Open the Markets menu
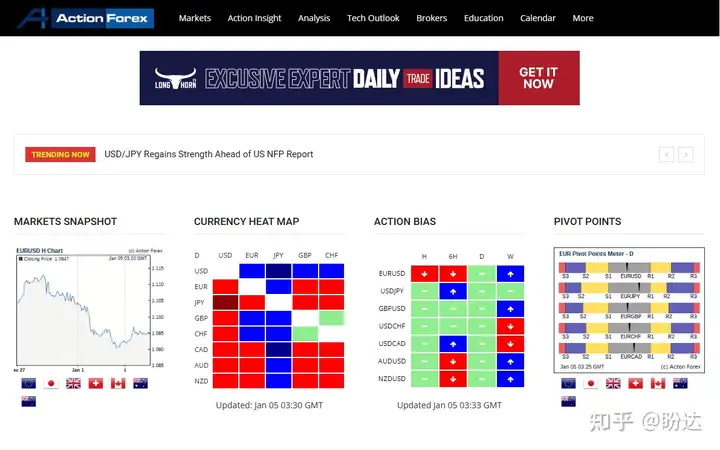 [x=195, y=18]
